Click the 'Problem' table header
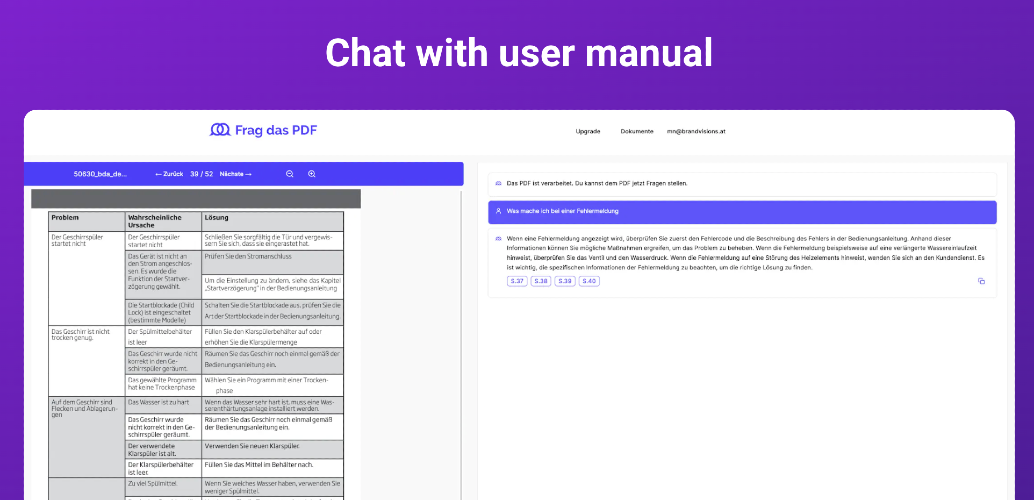The height and width of the screenshot is (500, 1034). pyautogui.click(x=87, y=221)
